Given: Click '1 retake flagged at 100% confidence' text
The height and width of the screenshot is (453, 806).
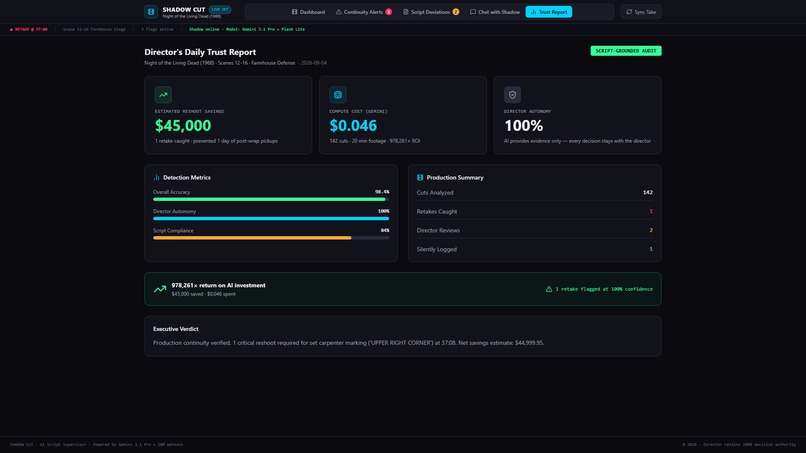Looking at the screenshot, I should (x=604, y=289).
